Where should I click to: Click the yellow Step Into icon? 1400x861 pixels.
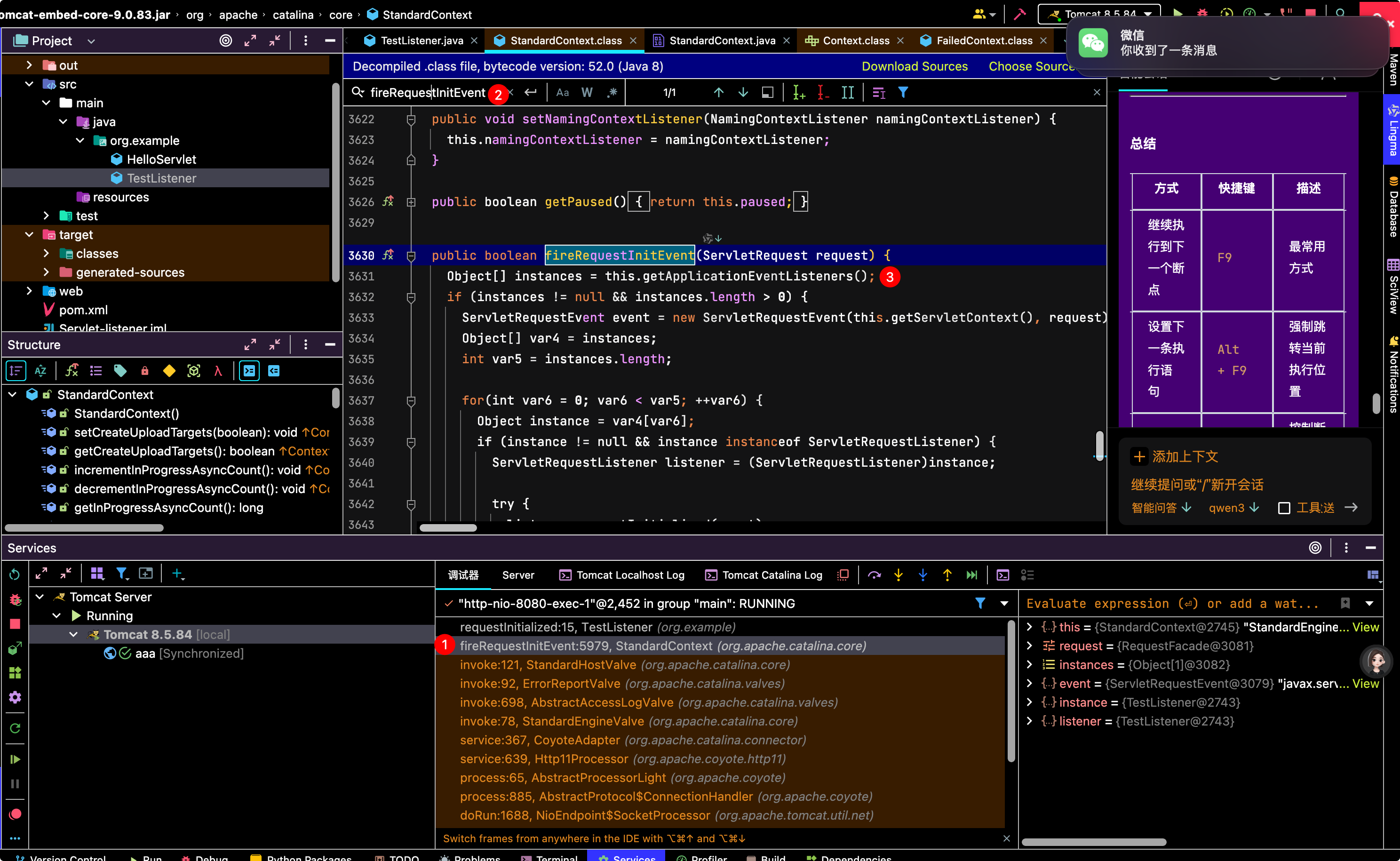coord(899,575)
